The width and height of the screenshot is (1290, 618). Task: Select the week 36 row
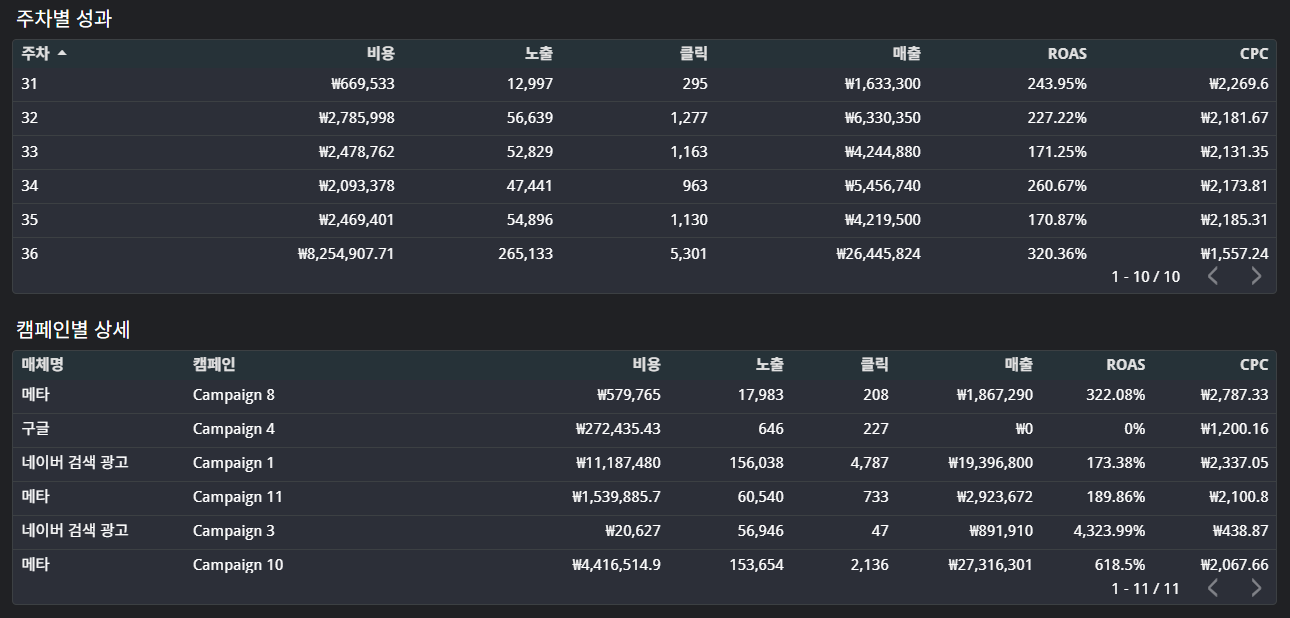pos(30,254)
